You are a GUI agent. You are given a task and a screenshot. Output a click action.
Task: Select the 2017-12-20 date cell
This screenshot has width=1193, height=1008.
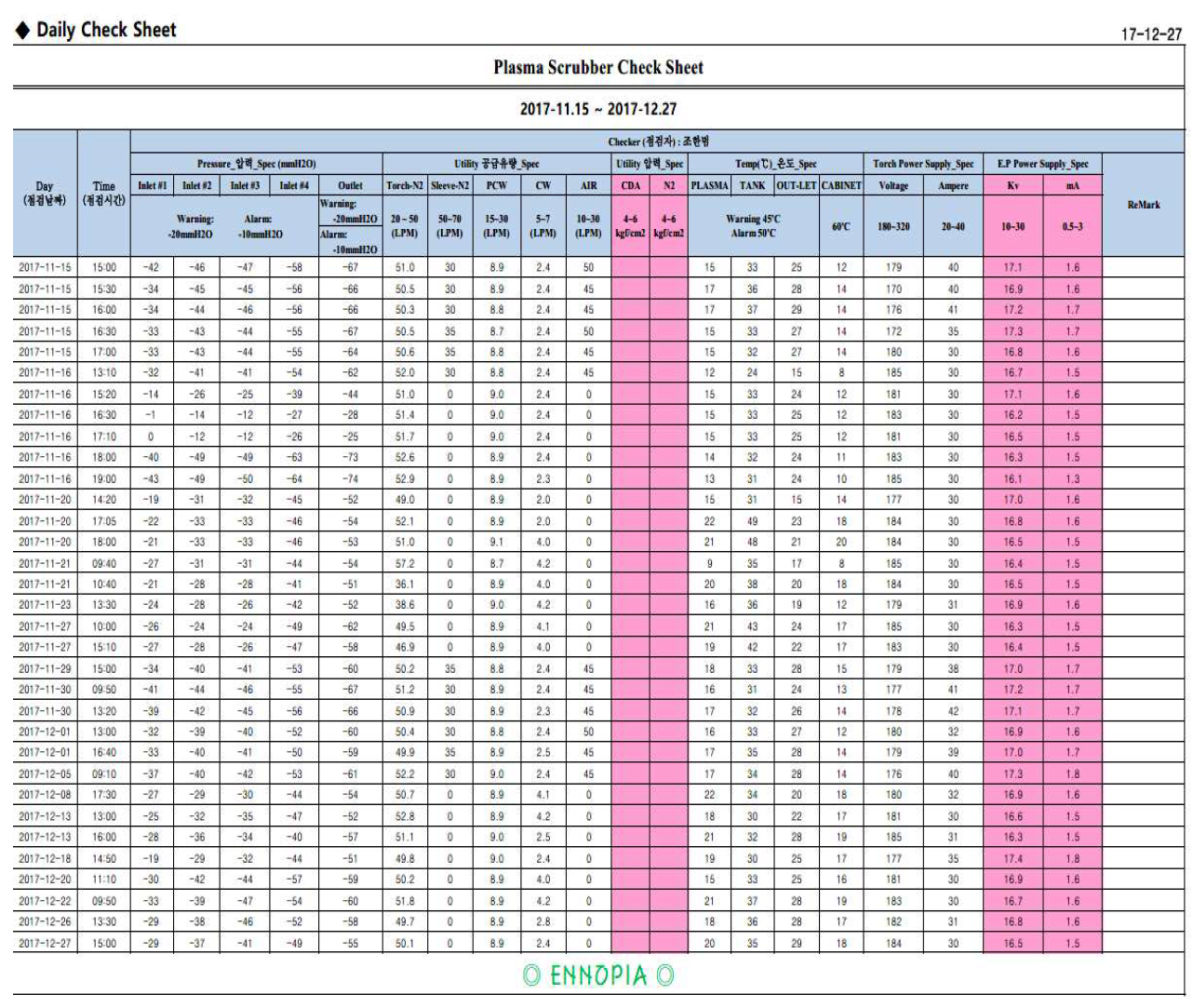(x=45, y=879)
